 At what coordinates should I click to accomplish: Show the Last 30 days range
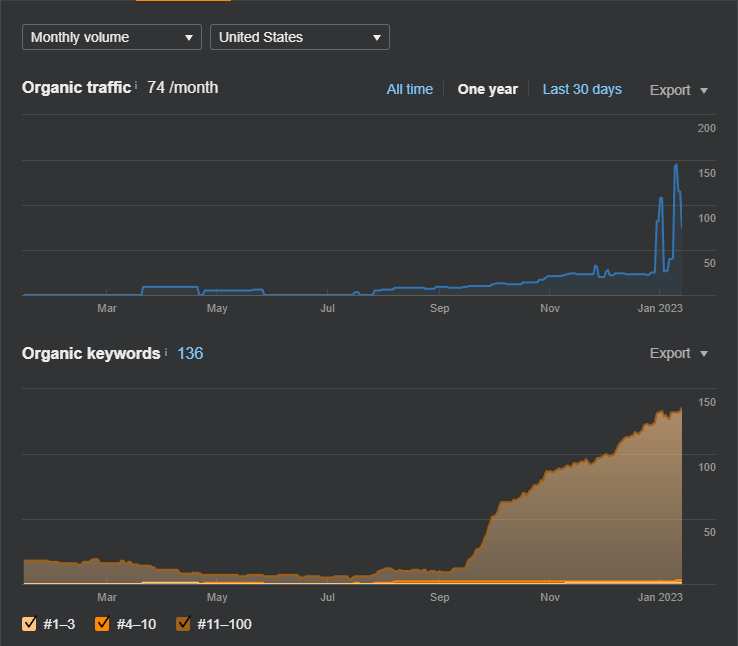point(582,89)
